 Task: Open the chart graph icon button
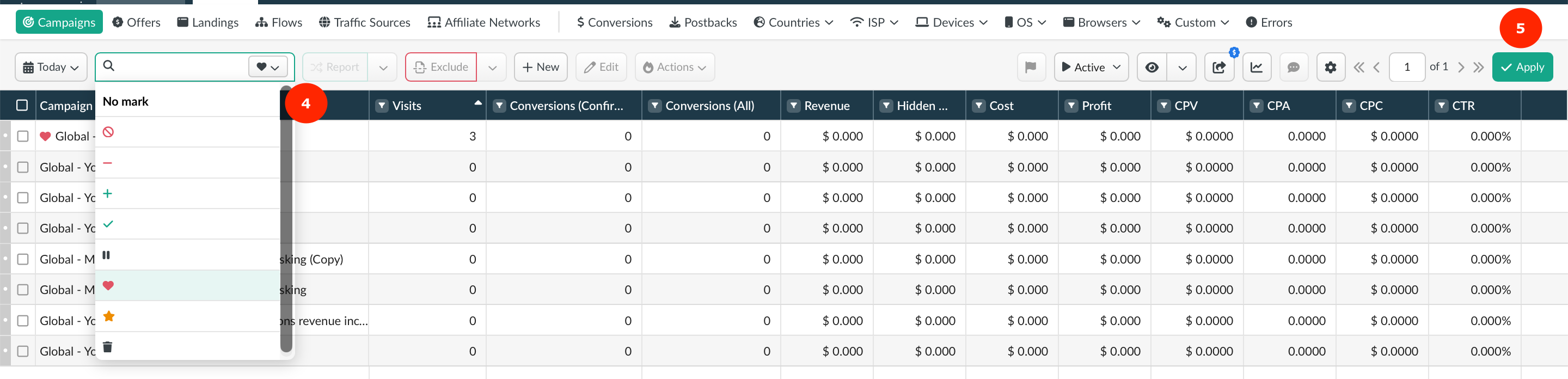(x=1255, y=67)
